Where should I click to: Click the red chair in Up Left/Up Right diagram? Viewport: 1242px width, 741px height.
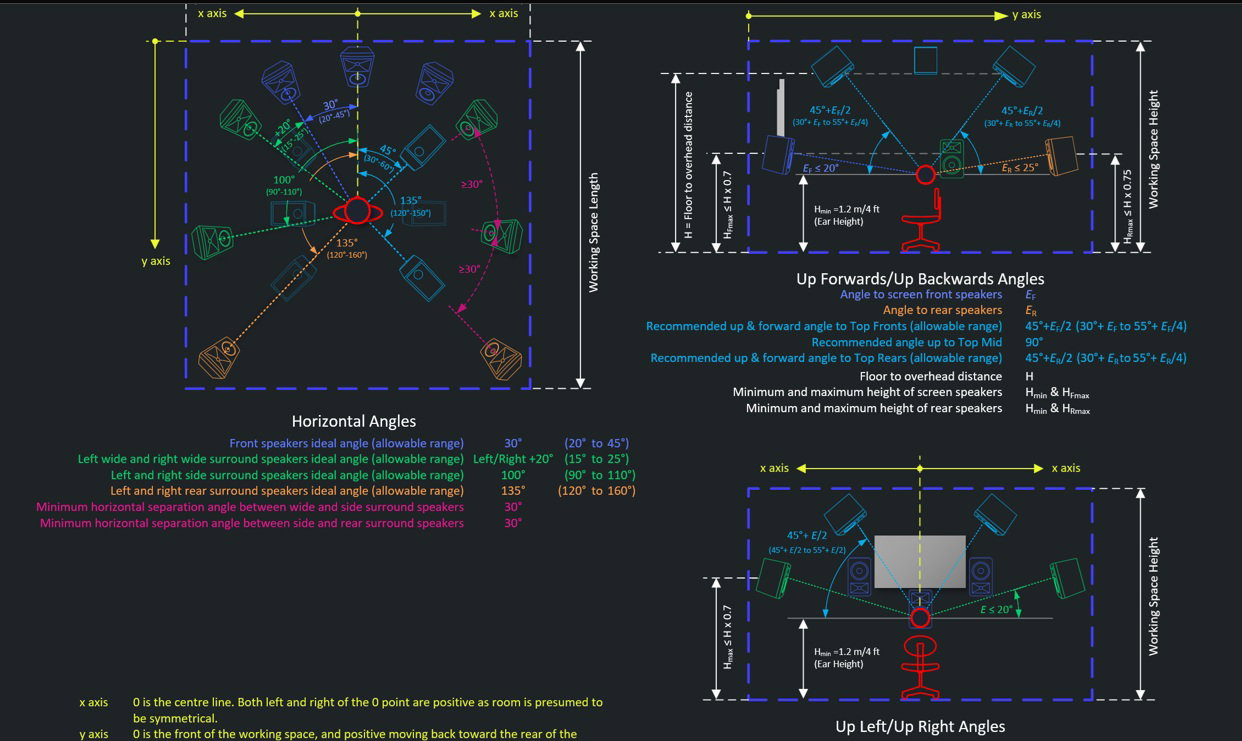921,665
